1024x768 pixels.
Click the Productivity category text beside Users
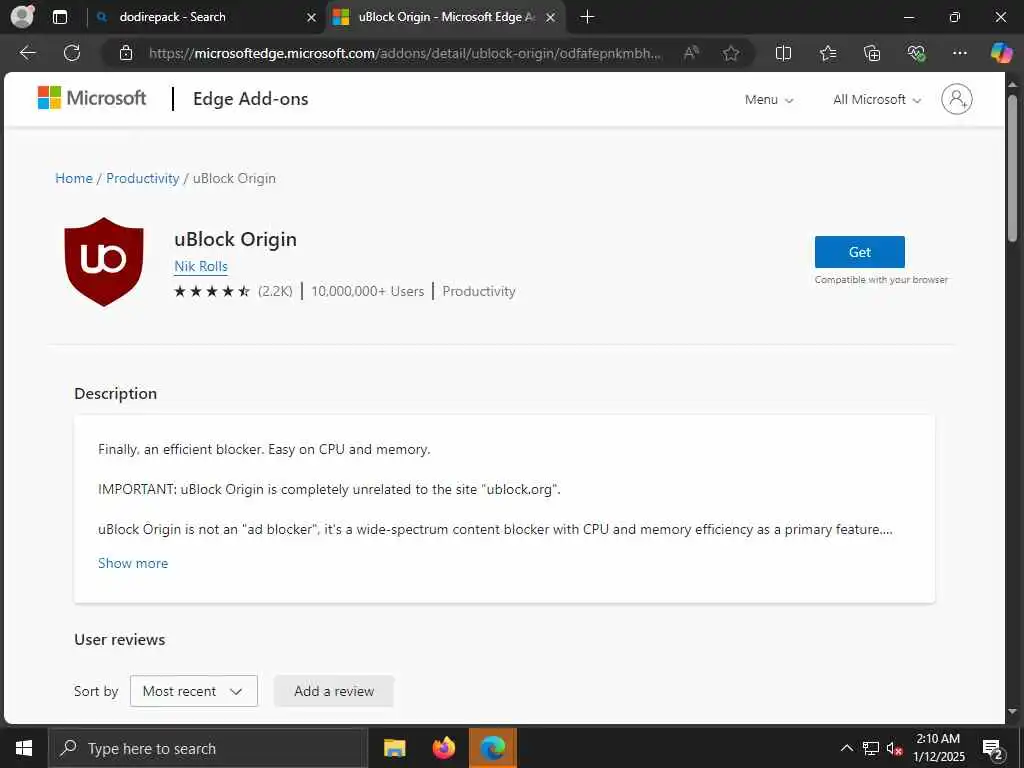(479, 291)
